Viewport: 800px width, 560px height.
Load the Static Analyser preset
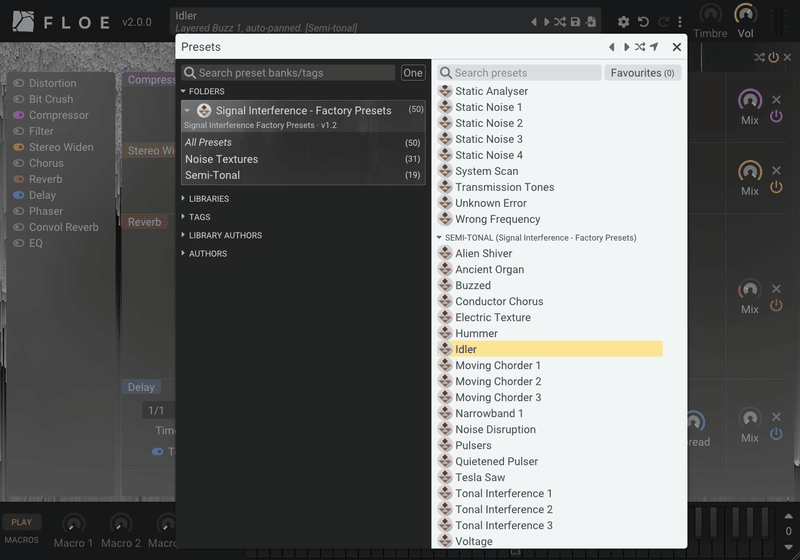[x=550, y=91]
